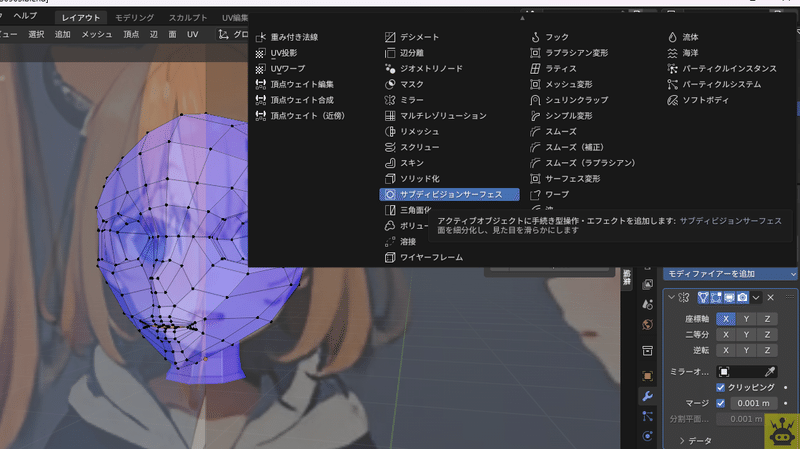Open the wrench Modifier properties tab
This screenshot has width=800, height=449.
(647, 396)
